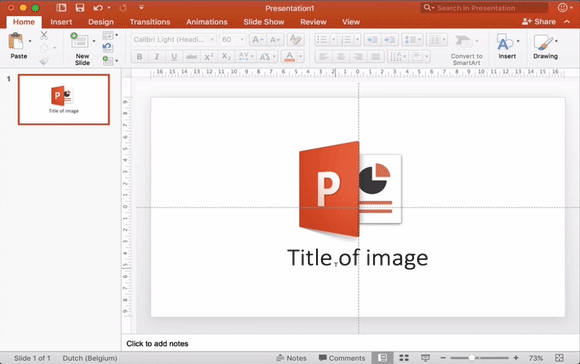Open the View tab

351,22
